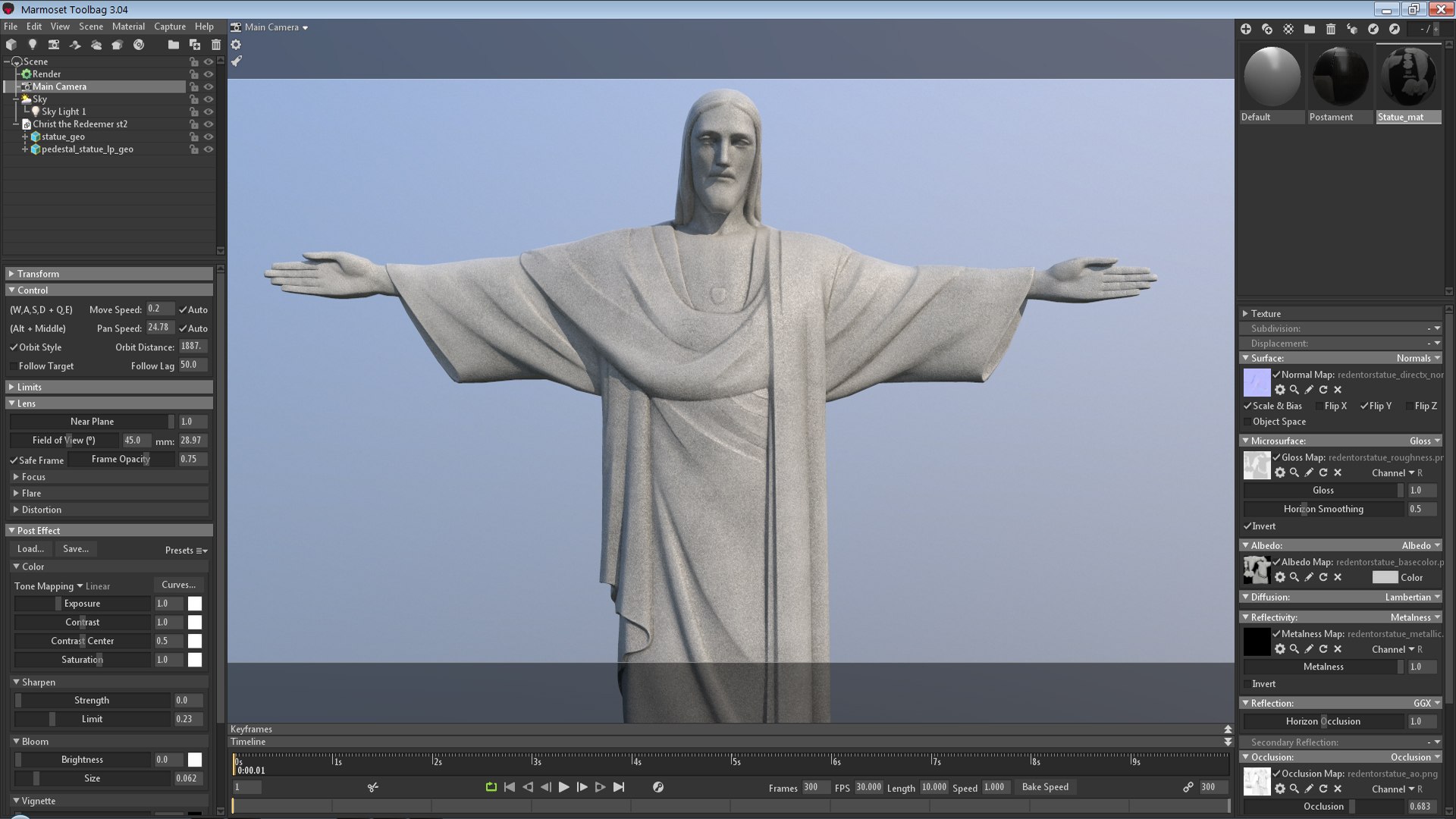Export material using the up-right arrow icon
Viewport: 1456px width, 819px height.
(1395, 29)
